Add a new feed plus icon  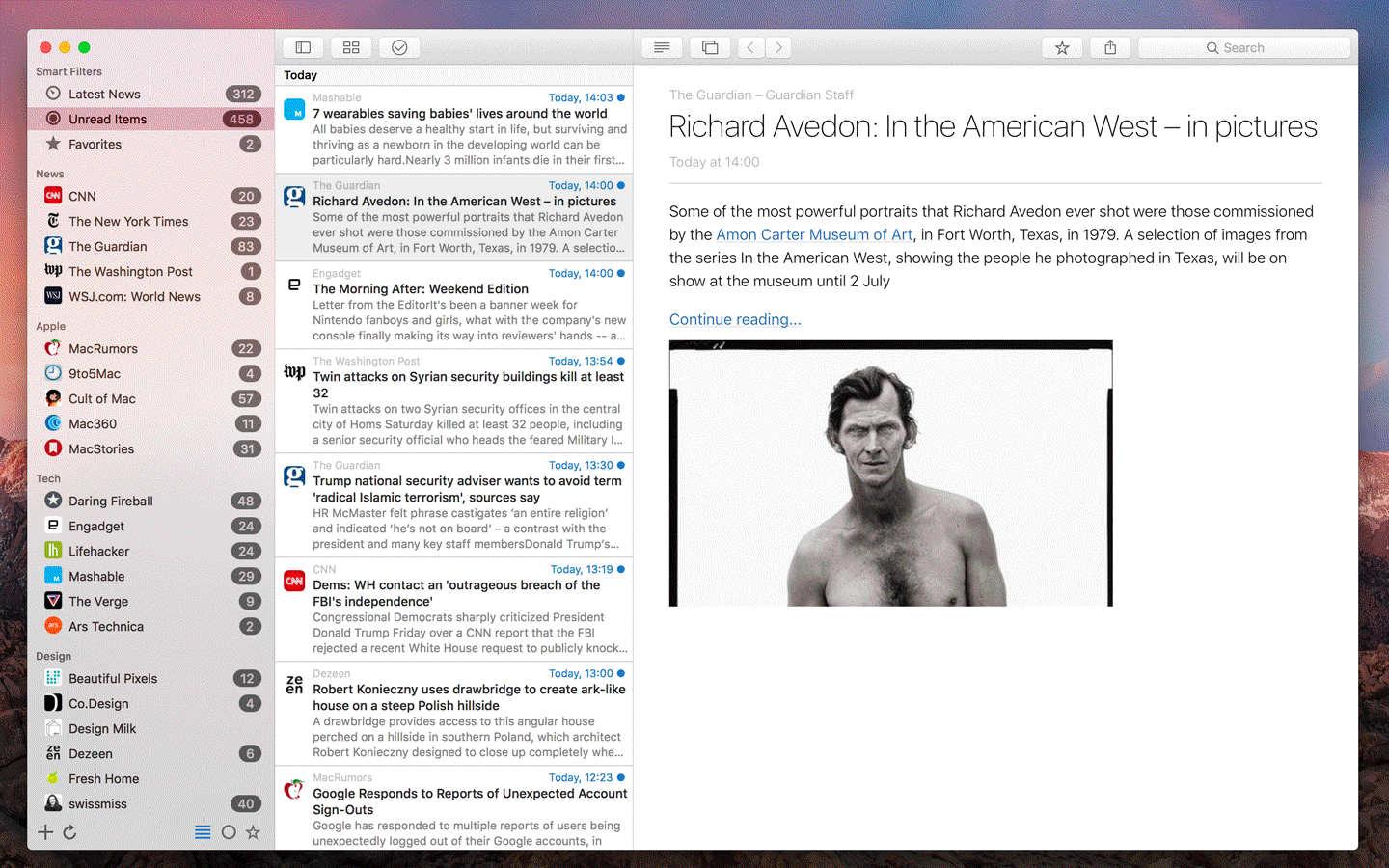(x=45, y=832)
